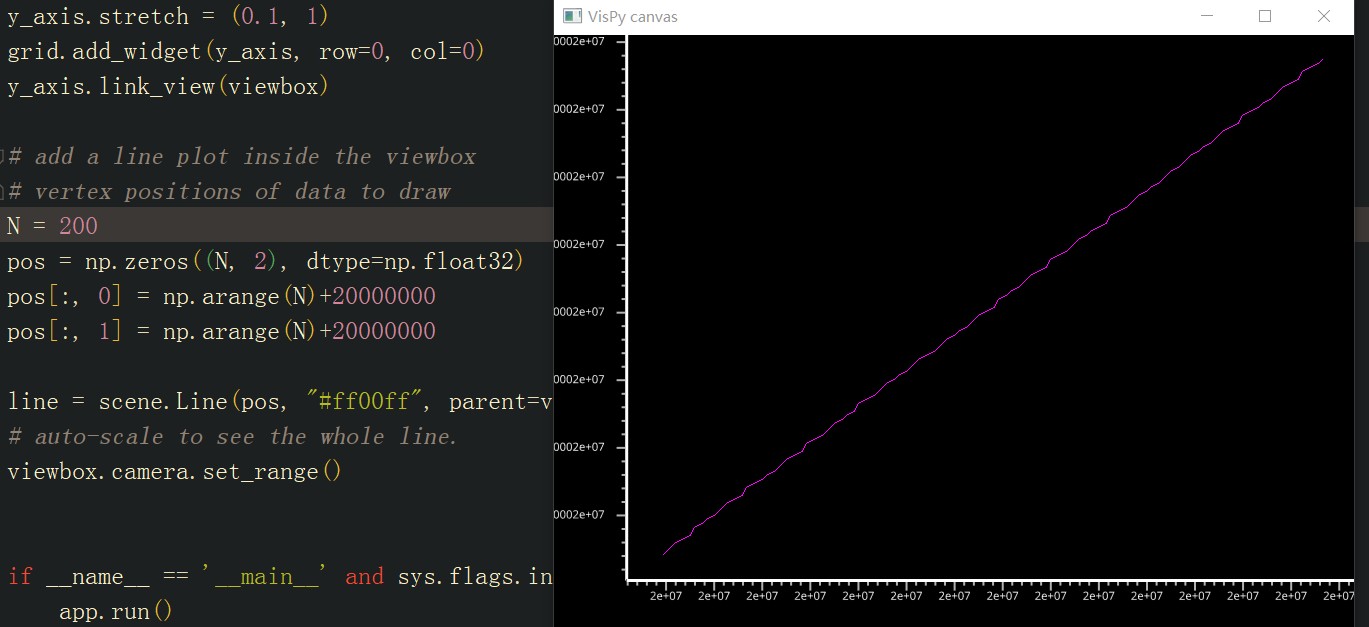Maximize the VisPy canvas window
This screenshot has height=627, width=1369.
[x=1265, y=17]
